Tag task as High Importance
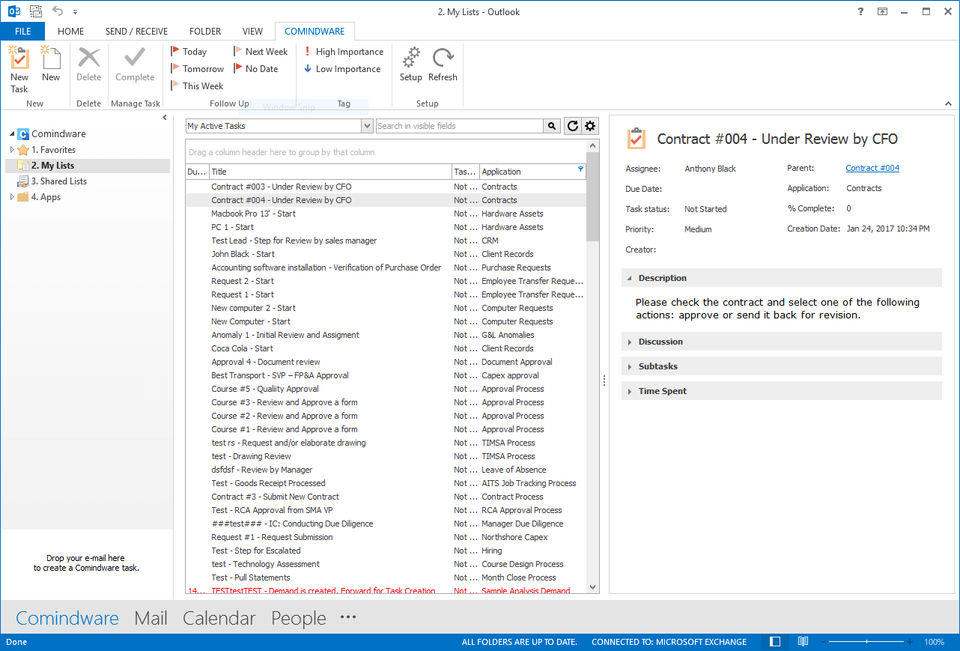Image resolution: width=960 pixels, height=651 pixels. click(x=343, y=51)
